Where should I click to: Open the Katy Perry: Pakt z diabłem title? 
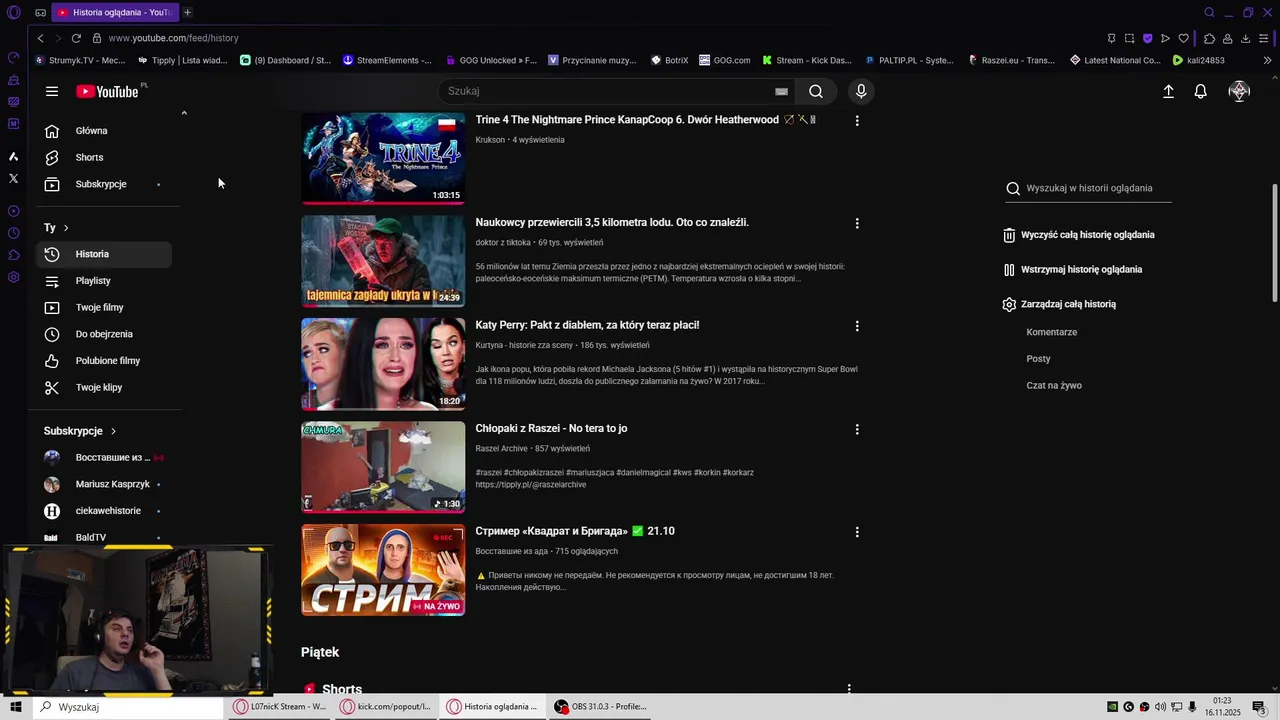(x=587, y=325)
